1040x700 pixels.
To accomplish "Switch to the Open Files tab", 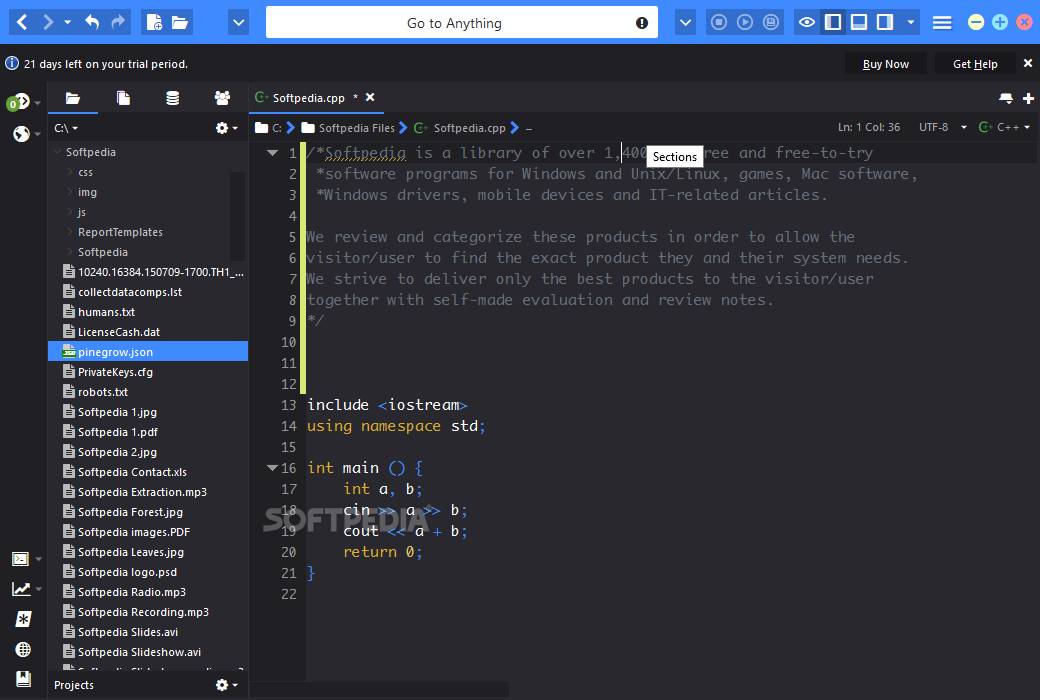I will pyautogui.click(x=123, y=98).
